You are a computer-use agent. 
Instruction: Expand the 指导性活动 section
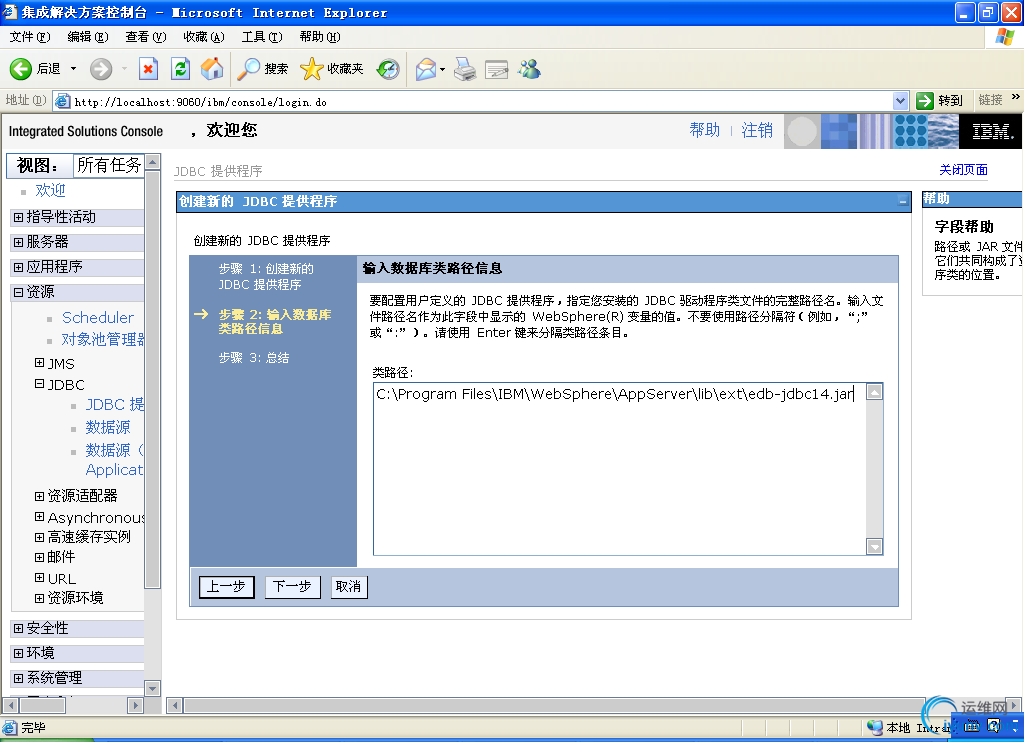coord(18,217)
